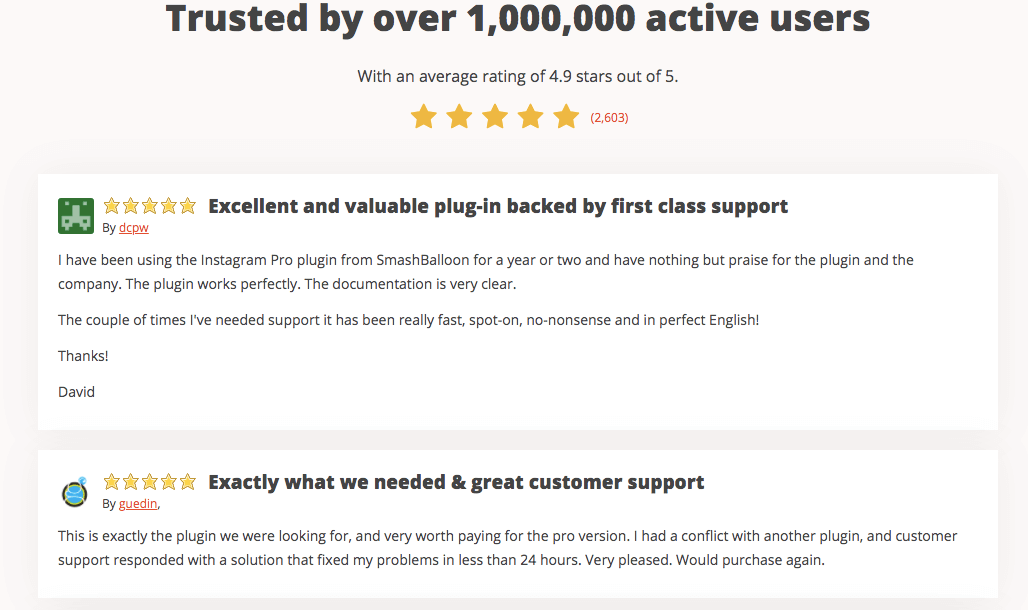
Task: Click the third large gold rating star
Action: 495,117
